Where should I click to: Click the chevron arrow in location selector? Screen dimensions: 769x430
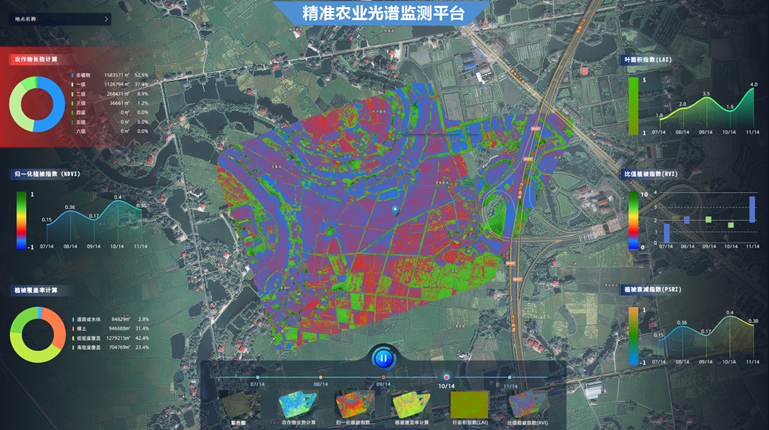[108, 18]
